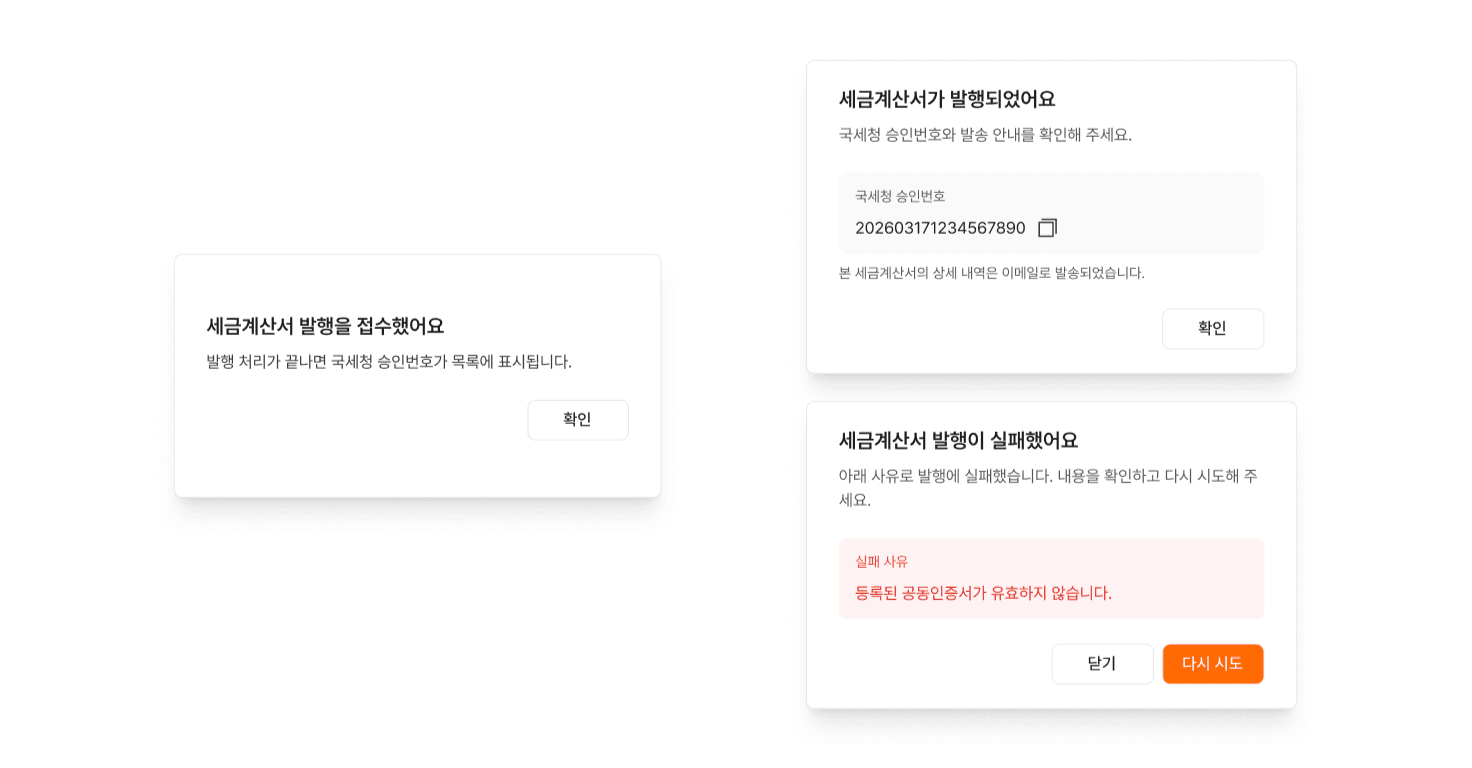The image size is (1472, 768).
Task: Click the text 아래 사유로 발행에 실패했습니다
Action: click(945, 476)
